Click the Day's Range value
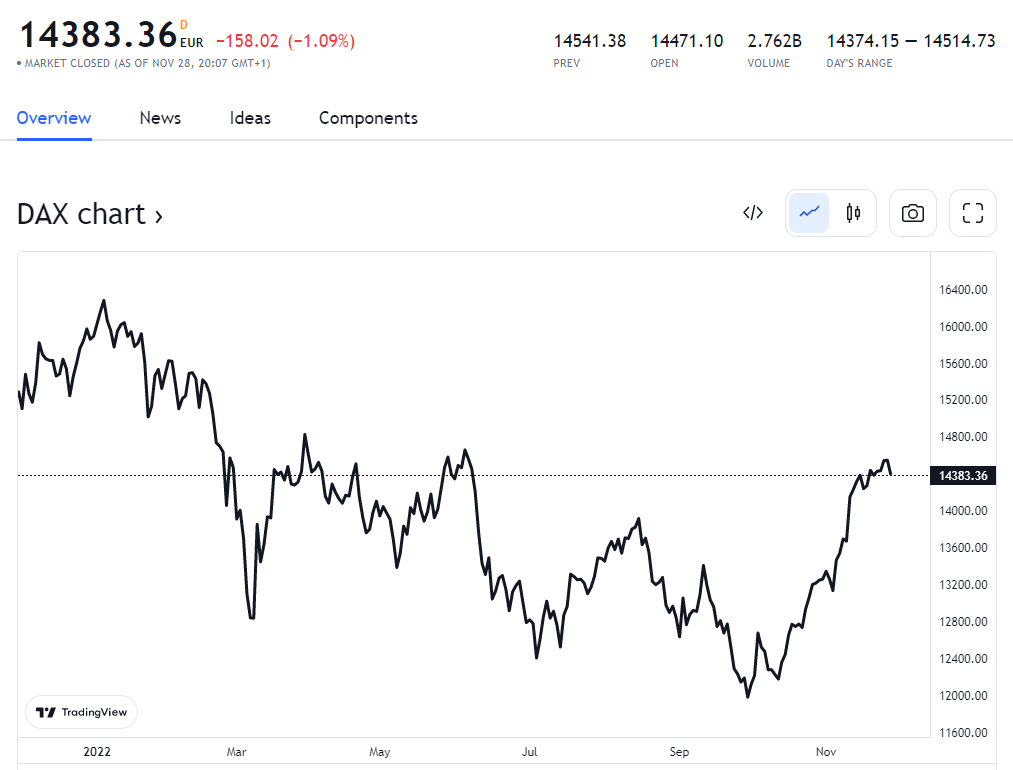The image size is (1013, 770). pos(910,41)
